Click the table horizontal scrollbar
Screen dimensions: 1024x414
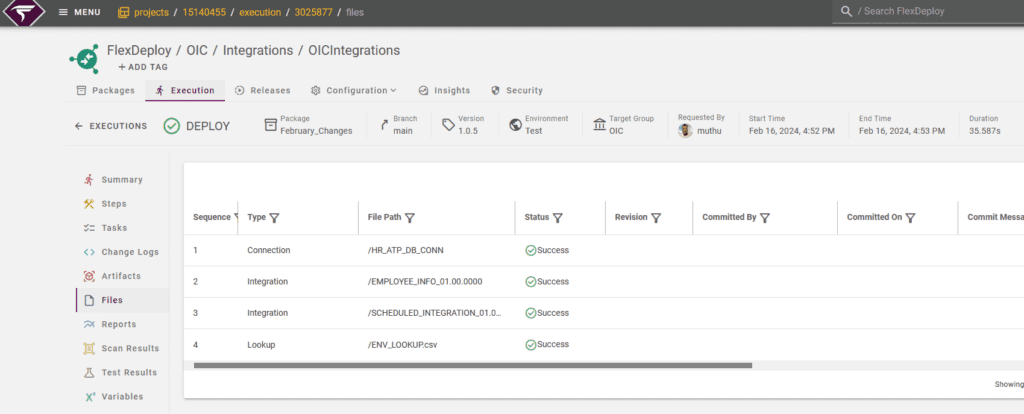473,366
